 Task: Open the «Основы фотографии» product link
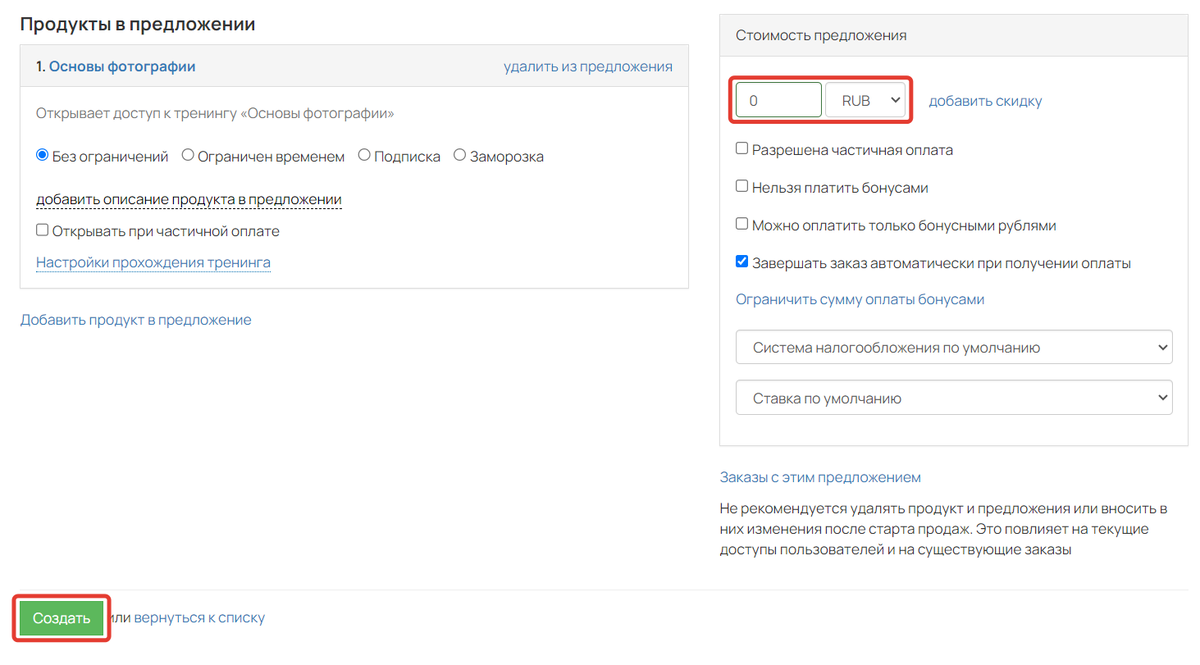pos(122,67)
